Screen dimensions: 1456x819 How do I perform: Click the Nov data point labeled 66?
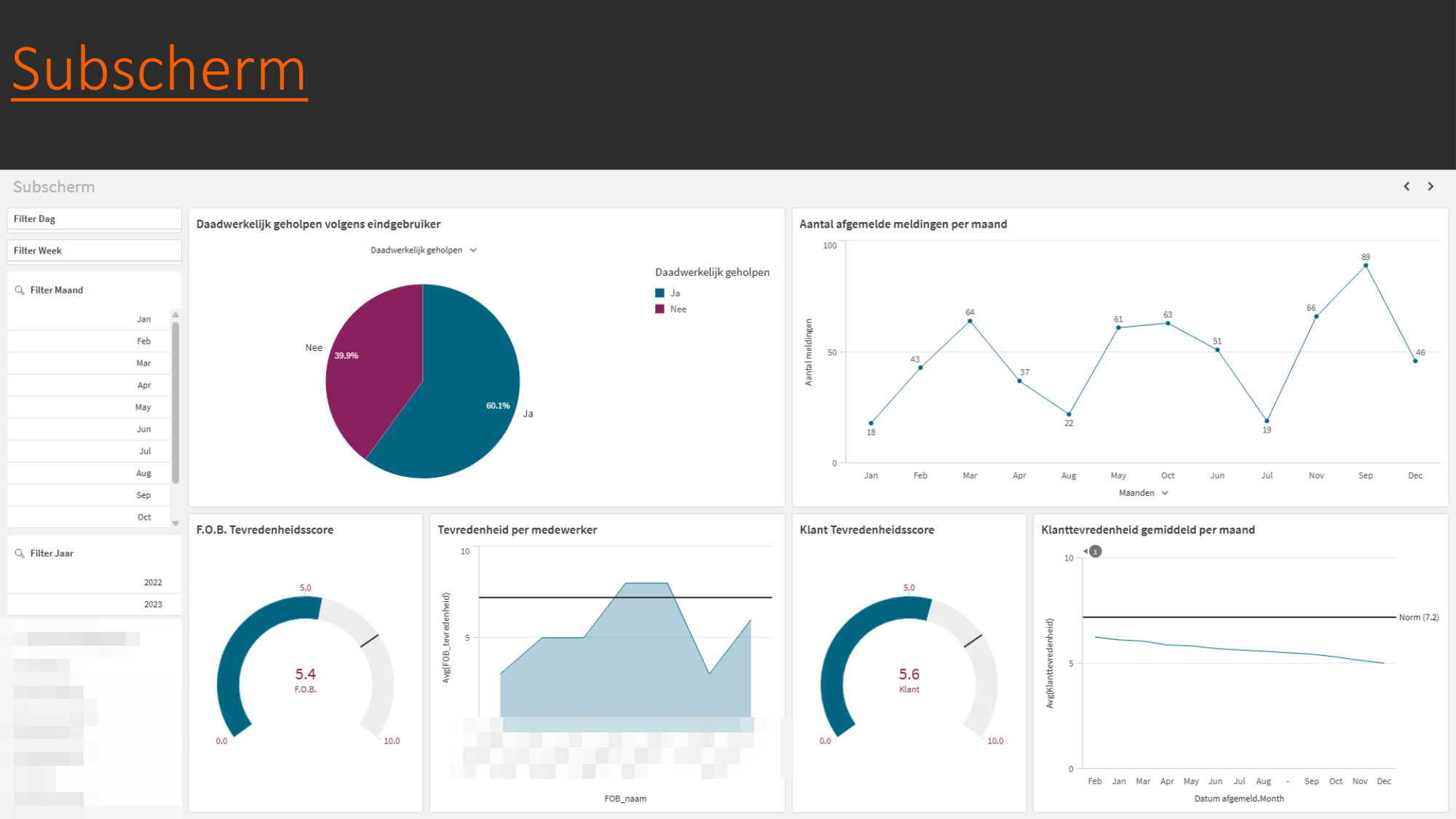1316,317
